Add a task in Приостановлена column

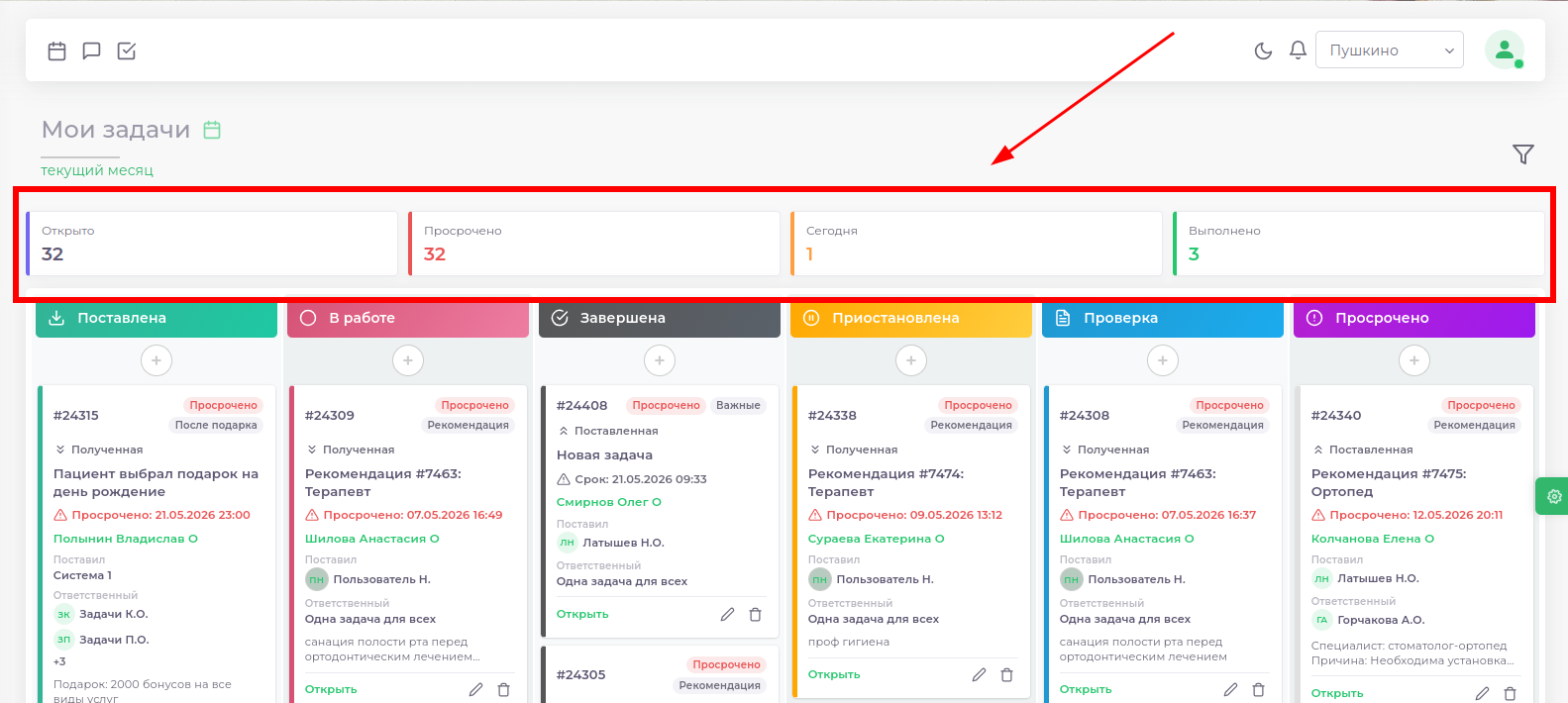tap(911, 360)
